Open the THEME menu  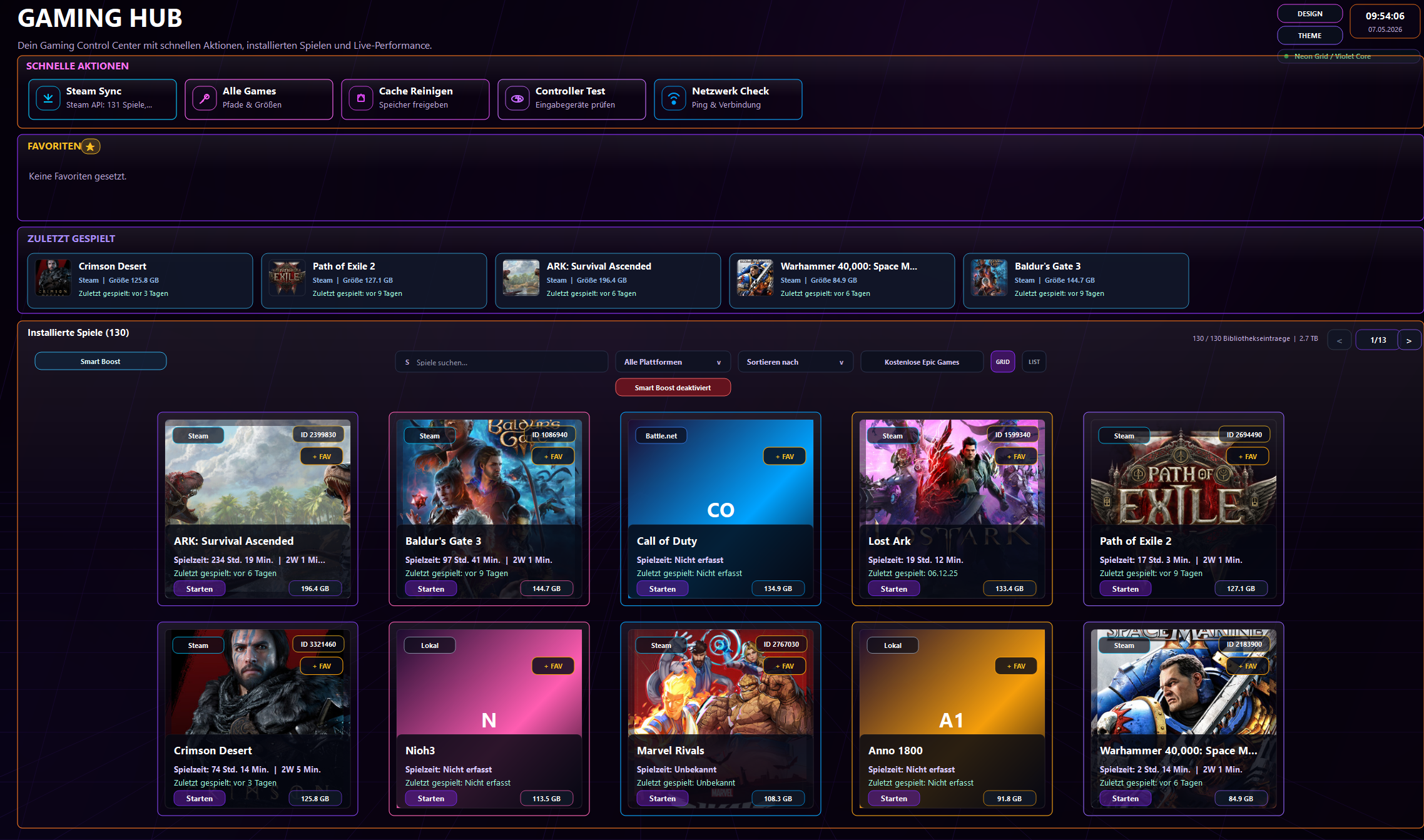pyautogui.click(x=1310, y=36)
